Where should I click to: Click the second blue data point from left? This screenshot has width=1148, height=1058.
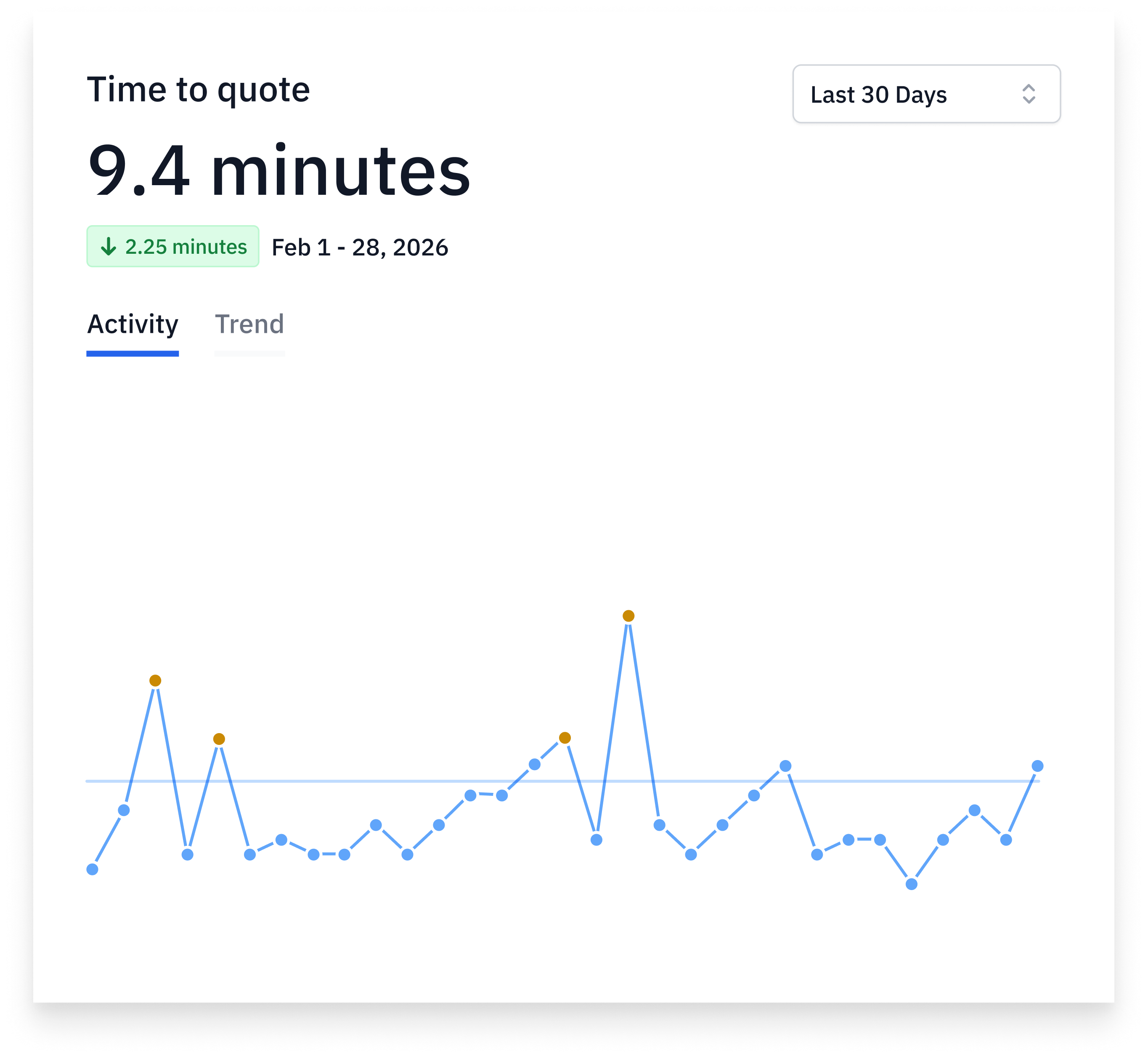pos(124,810)
